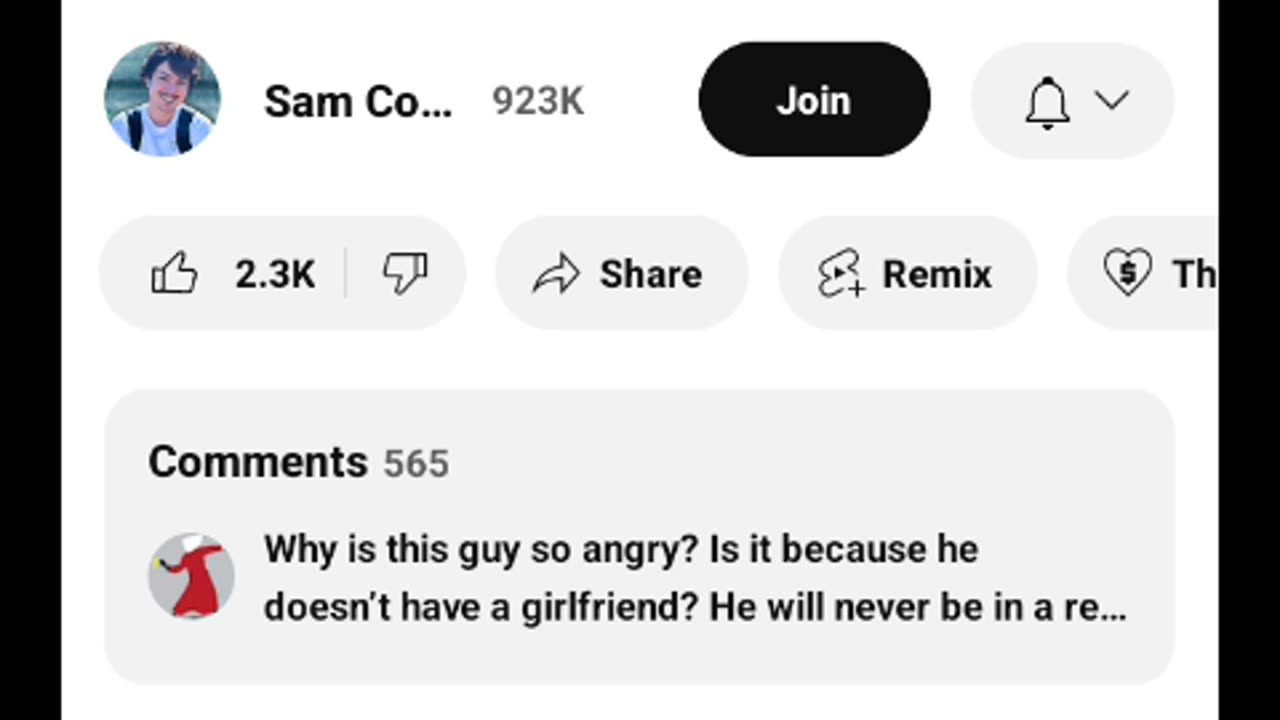Click the Remix text label
This screenshot has width=1280, height=720.
(x=937, y=274)
